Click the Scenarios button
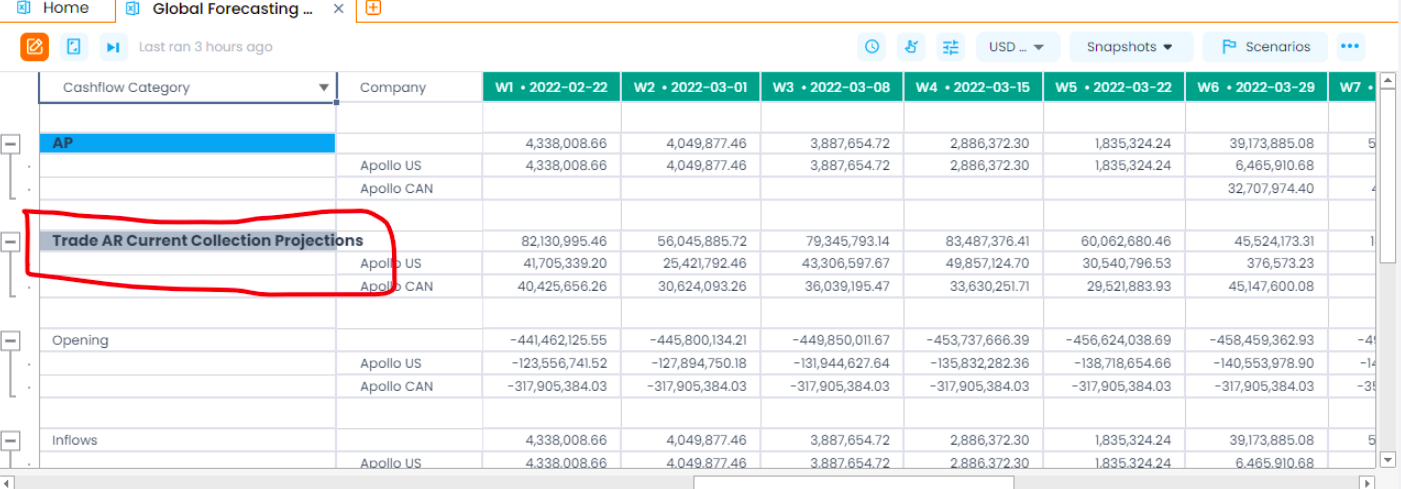 [x=1265, y=47]
